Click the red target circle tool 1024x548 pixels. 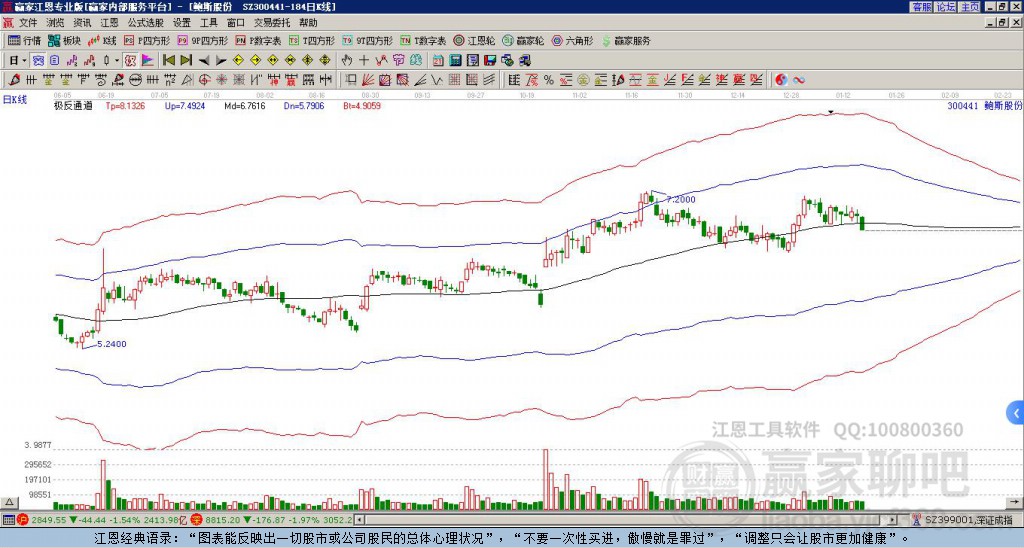(x=204, y=80)
